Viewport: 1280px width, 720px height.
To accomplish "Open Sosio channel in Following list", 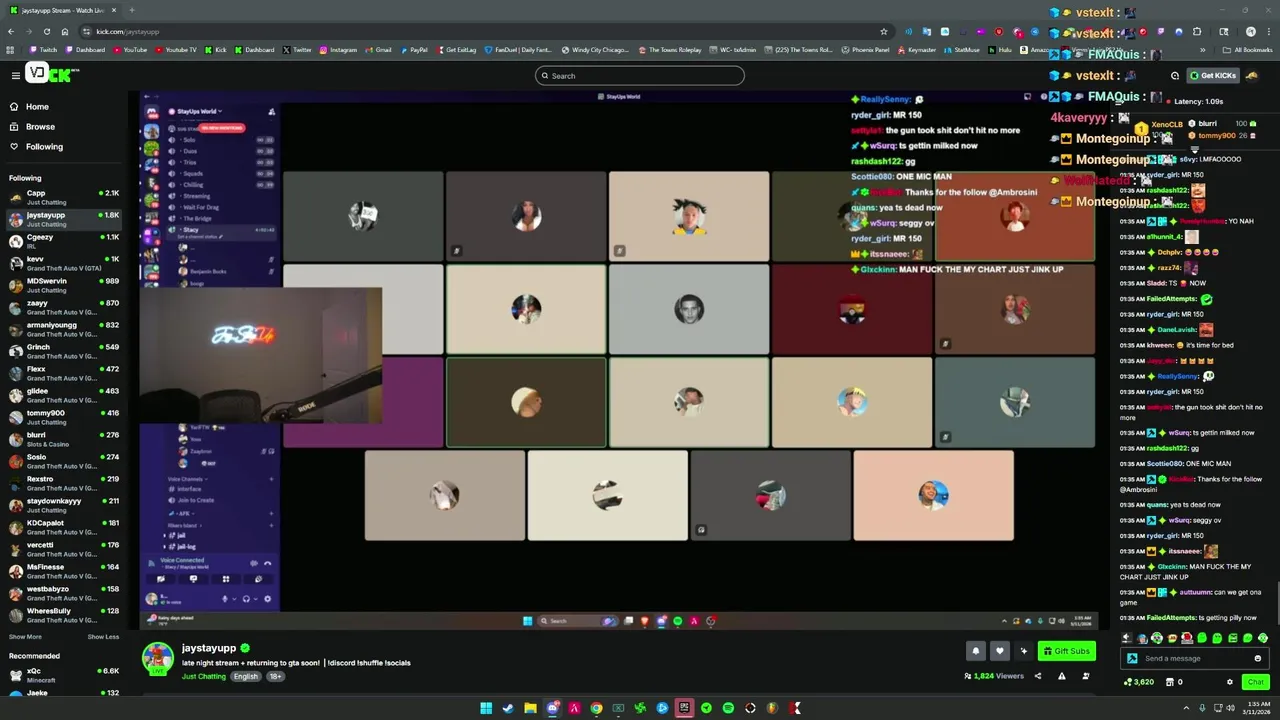I will [63, 461].
